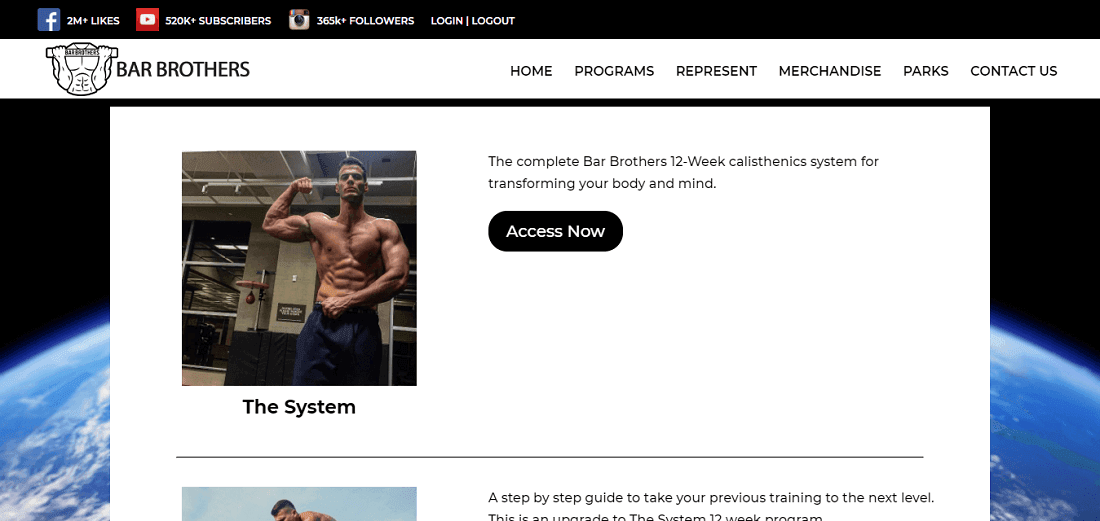Click the red YouTube icon
The width and height of the screenshot is (1100, 521).
coord(147,20)
